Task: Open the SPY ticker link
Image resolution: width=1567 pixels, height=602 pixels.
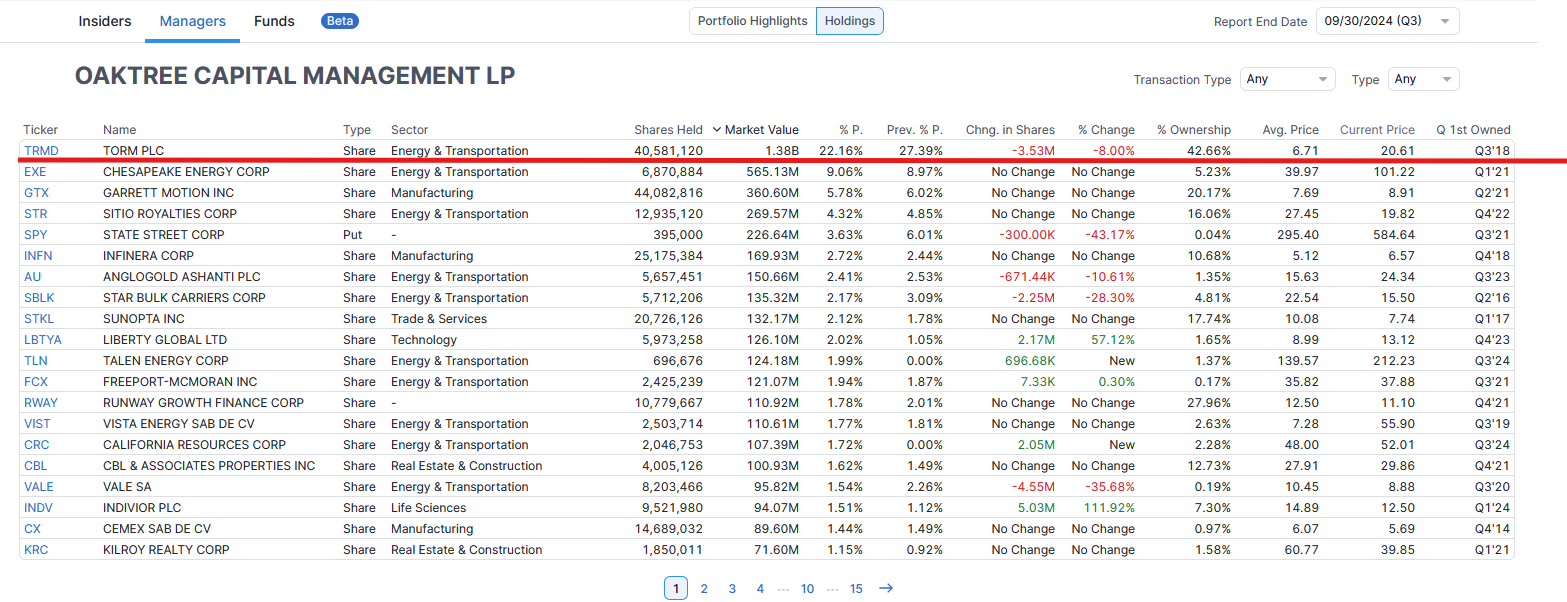Action: 36,235
